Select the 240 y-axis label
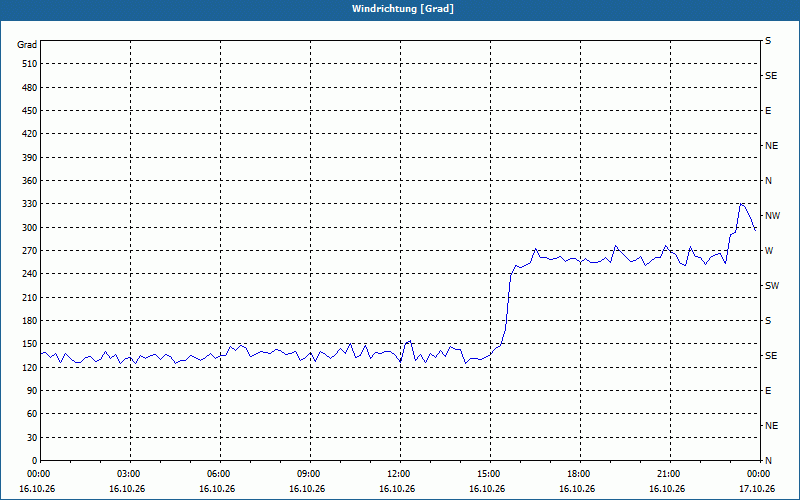This screenshot has height=500, width=800. coord(30,274)
